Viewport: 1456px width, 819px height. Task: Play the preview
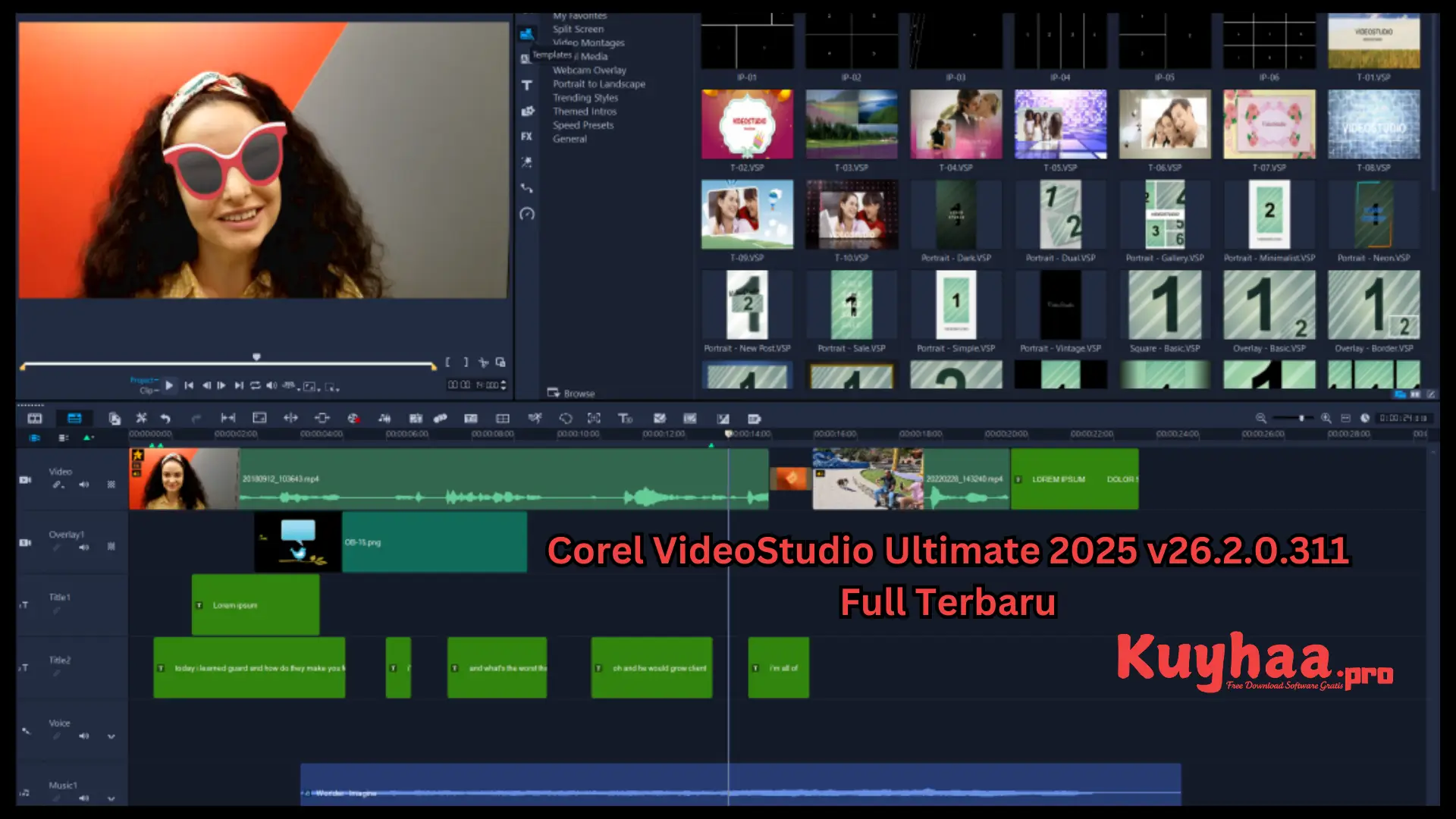[169, 385]
